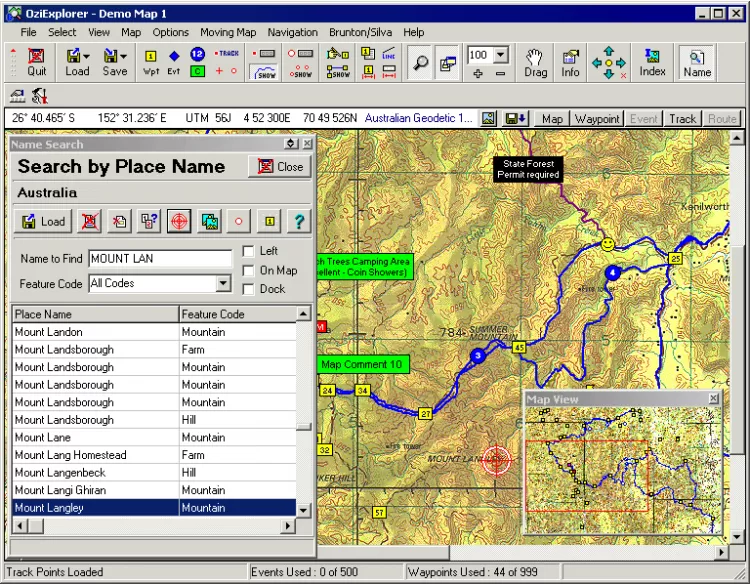Screen dimensions: 750x584
Task: Open the Moving Map menu
Action: tap(227, 32)
